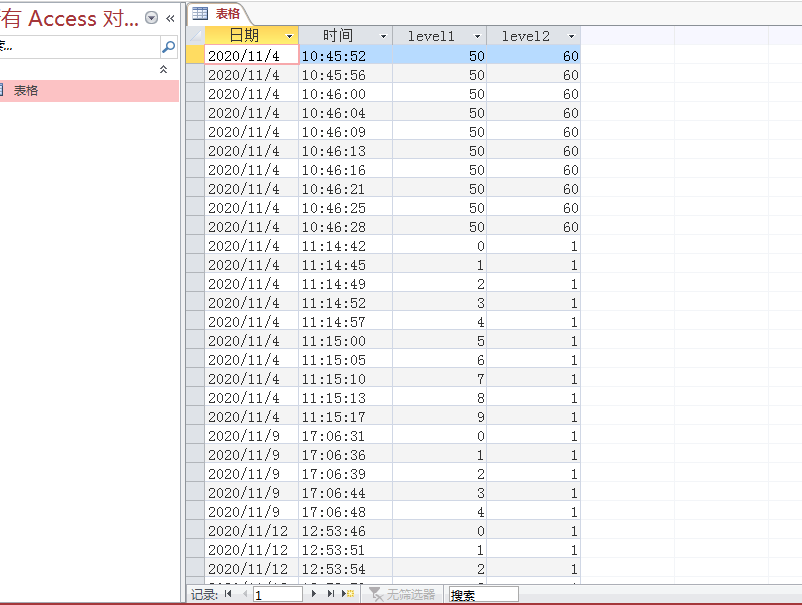Image resolution: width=802 pixels, height=605 pixels.
Task: Select the cell with time 11:15:13
Action: coord(346,397)
